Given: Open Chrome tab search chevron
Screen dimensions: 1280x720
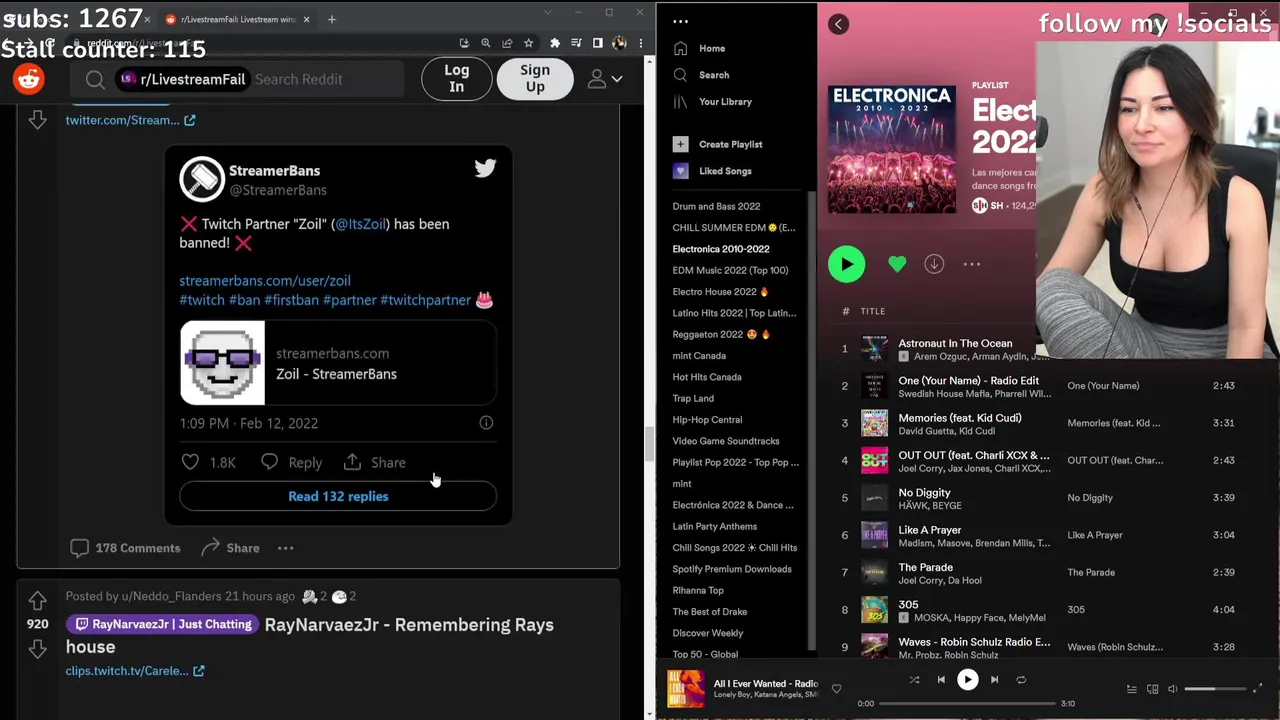Looking at the screenshot, I should click(548, 12).
